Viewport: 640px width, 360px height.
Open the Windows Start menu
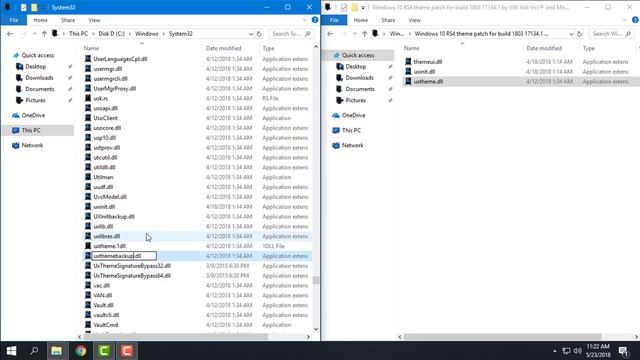11,351
